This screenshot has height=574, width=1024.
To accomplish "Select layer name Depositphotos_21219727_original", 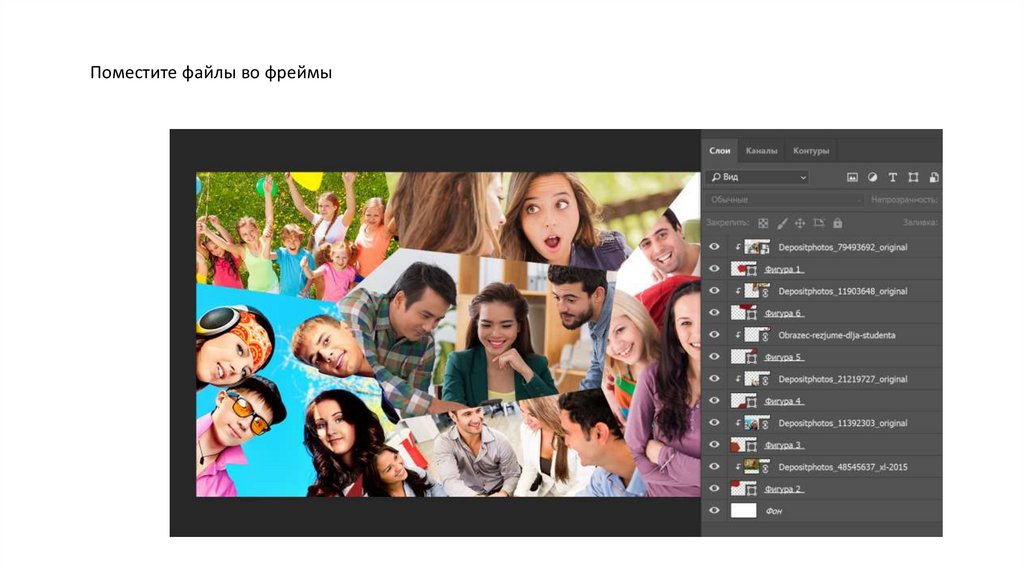I will 842,379.
